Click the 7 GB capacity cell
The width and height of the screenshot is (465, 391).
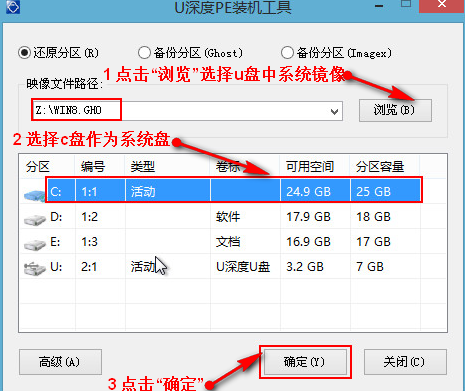tap(370, 267)
